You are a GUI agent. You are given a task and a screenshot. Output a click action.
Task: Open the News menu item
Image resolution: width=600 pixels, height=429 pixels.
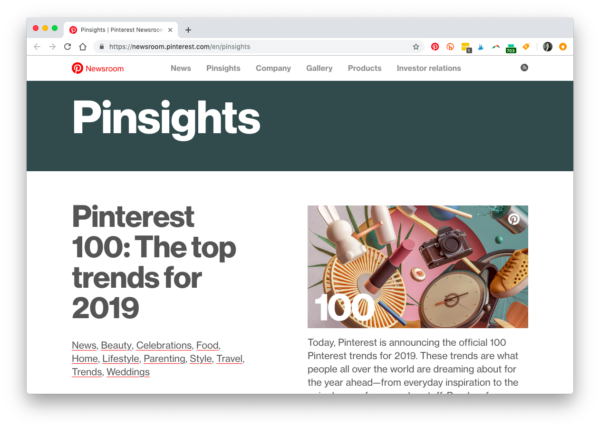(x=181, y=68)
